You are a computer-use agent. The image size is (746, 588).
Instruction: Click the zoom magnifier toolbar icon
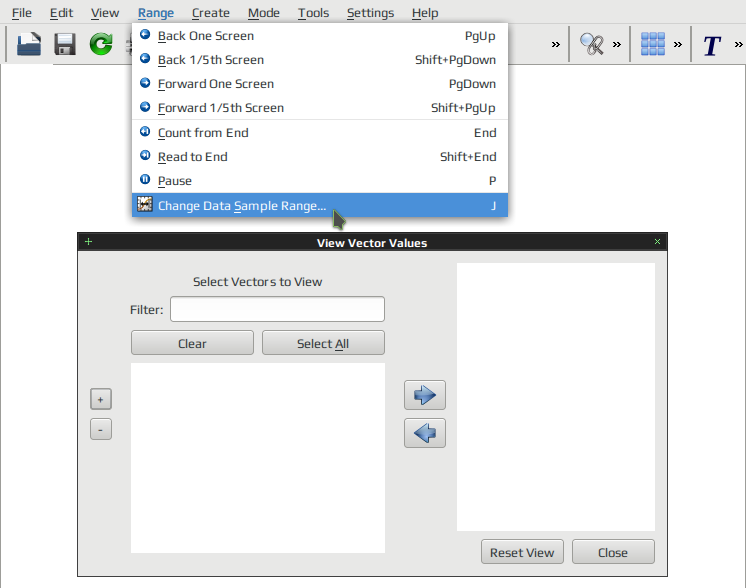tap(591, 44)
